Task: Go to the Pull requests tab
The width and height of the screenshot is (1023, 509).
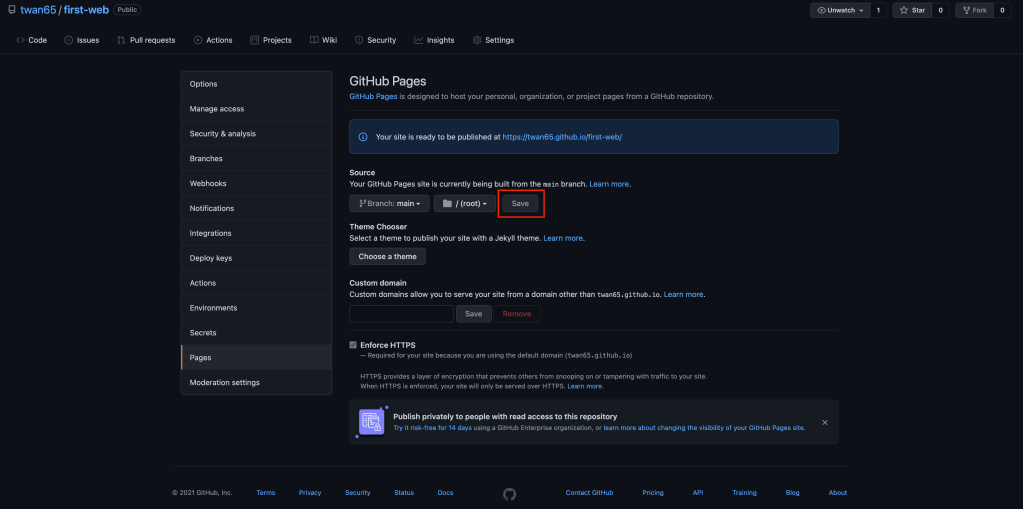Action: point(146,40)
